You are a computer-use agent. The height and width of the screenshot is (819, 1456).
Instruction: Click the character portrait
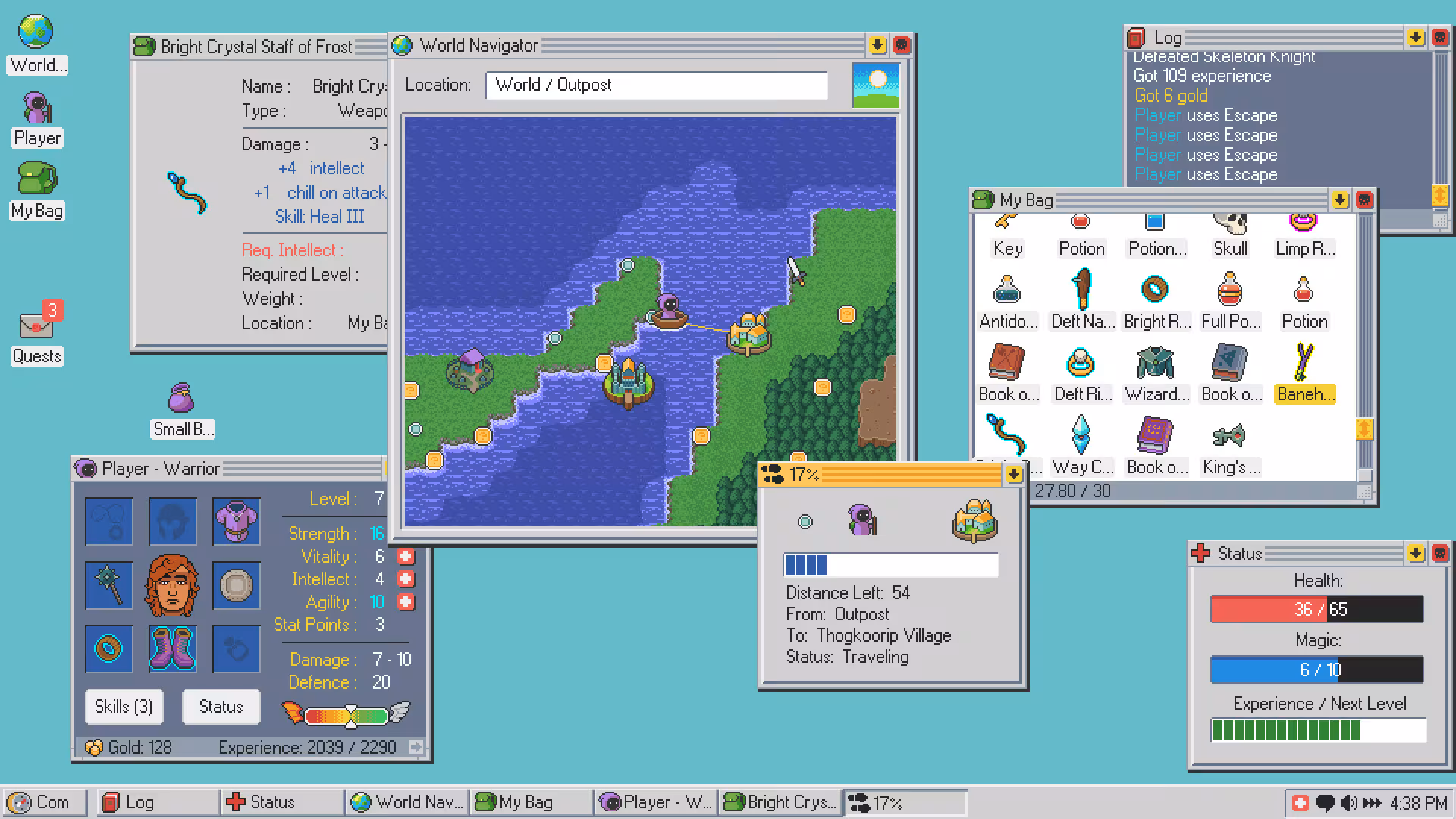click(x=173, y=585)
